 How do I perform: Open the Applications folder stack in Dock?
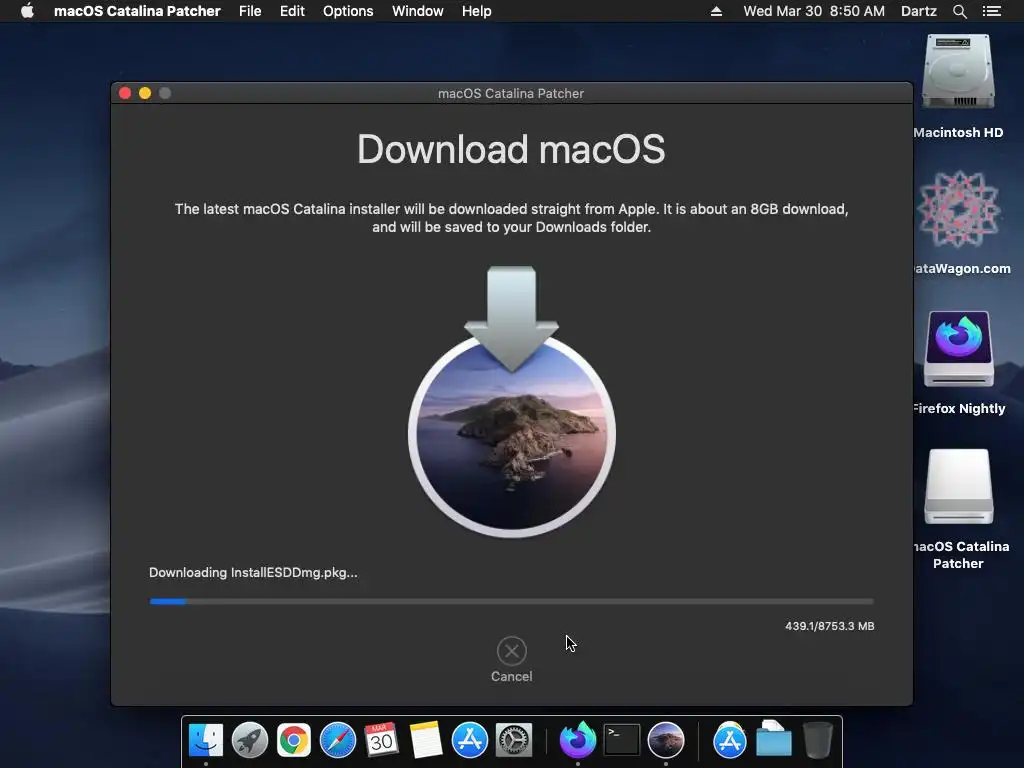(729, 740)
